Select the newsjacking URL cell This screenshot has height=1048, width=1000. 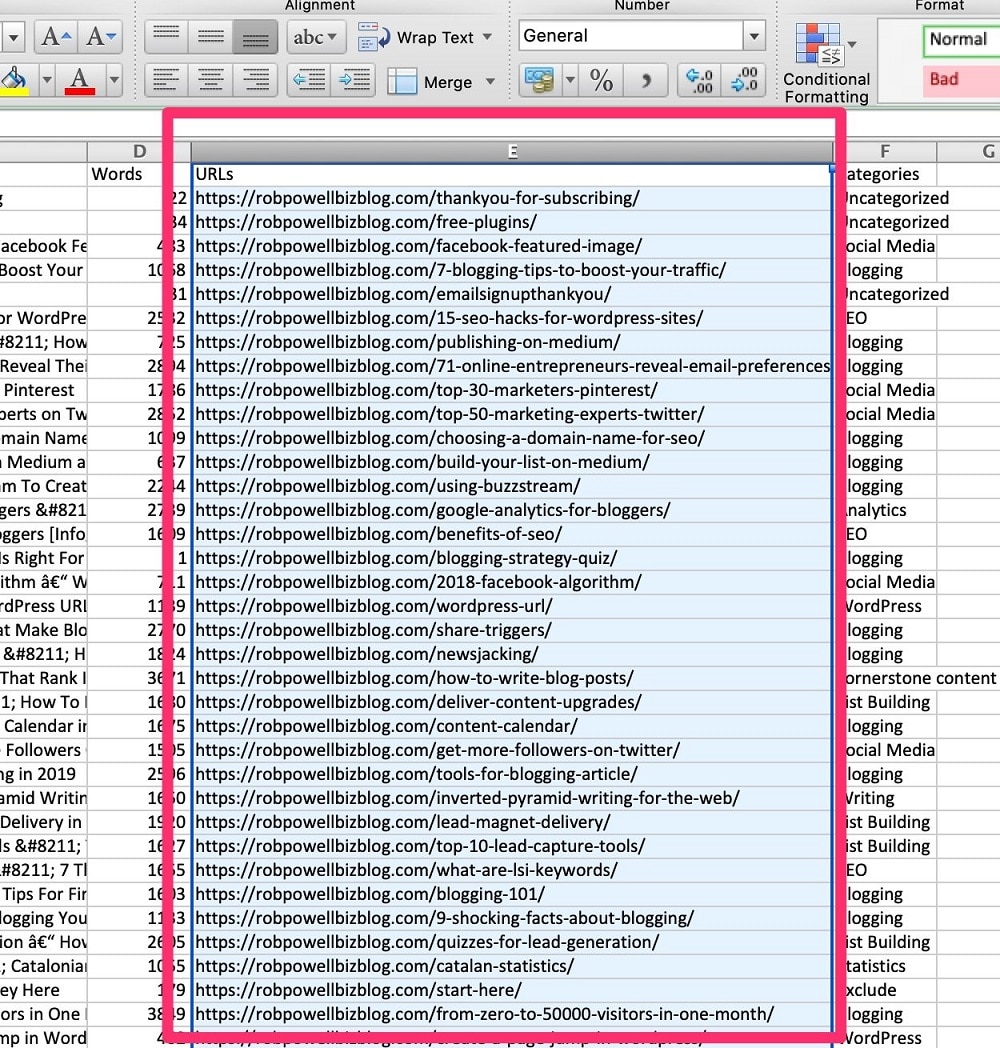[512, 654]
